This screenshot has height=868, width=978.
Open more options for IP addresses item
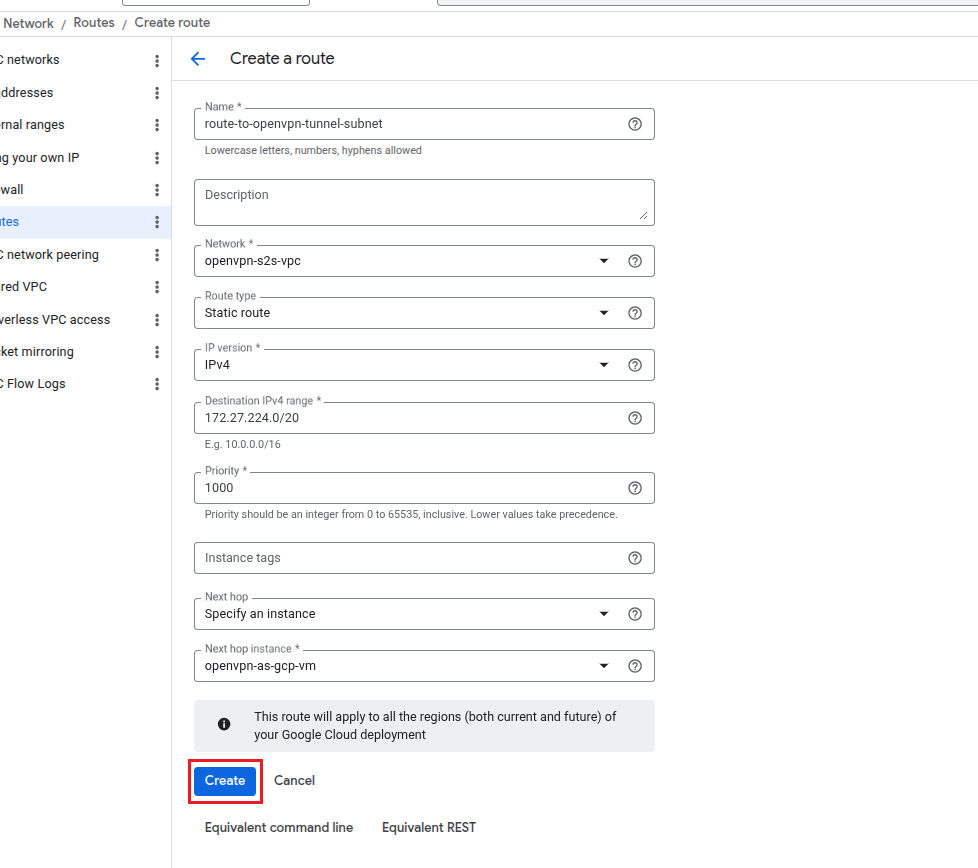tap(157, 93)
